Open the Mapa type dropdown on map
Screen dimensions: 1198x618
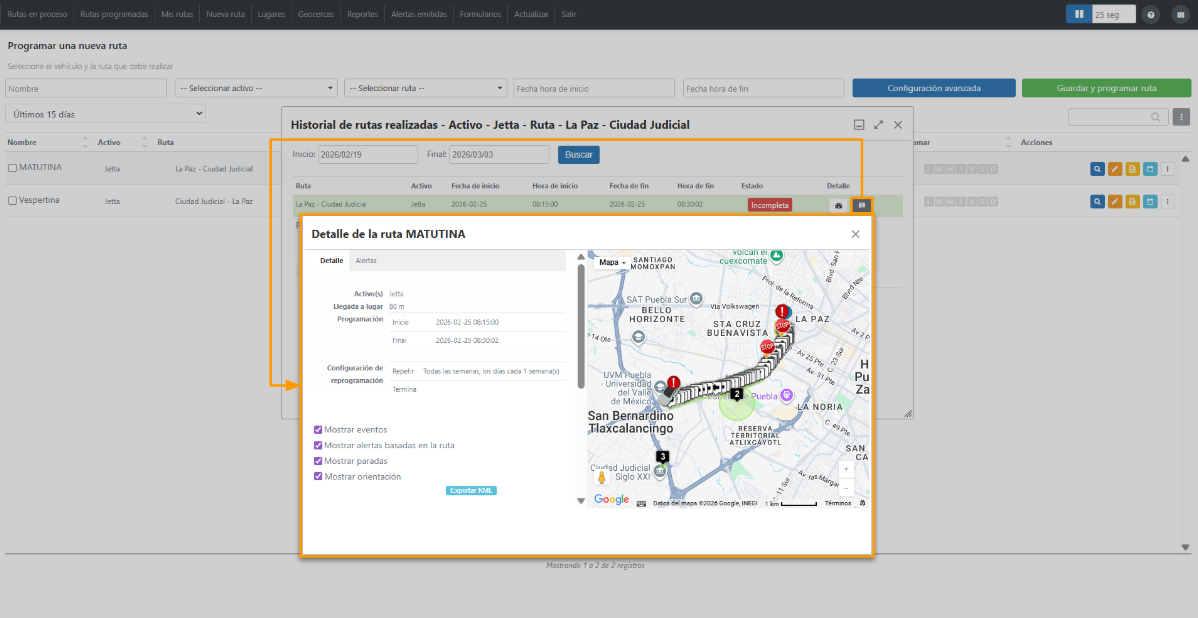click(613, 262)
